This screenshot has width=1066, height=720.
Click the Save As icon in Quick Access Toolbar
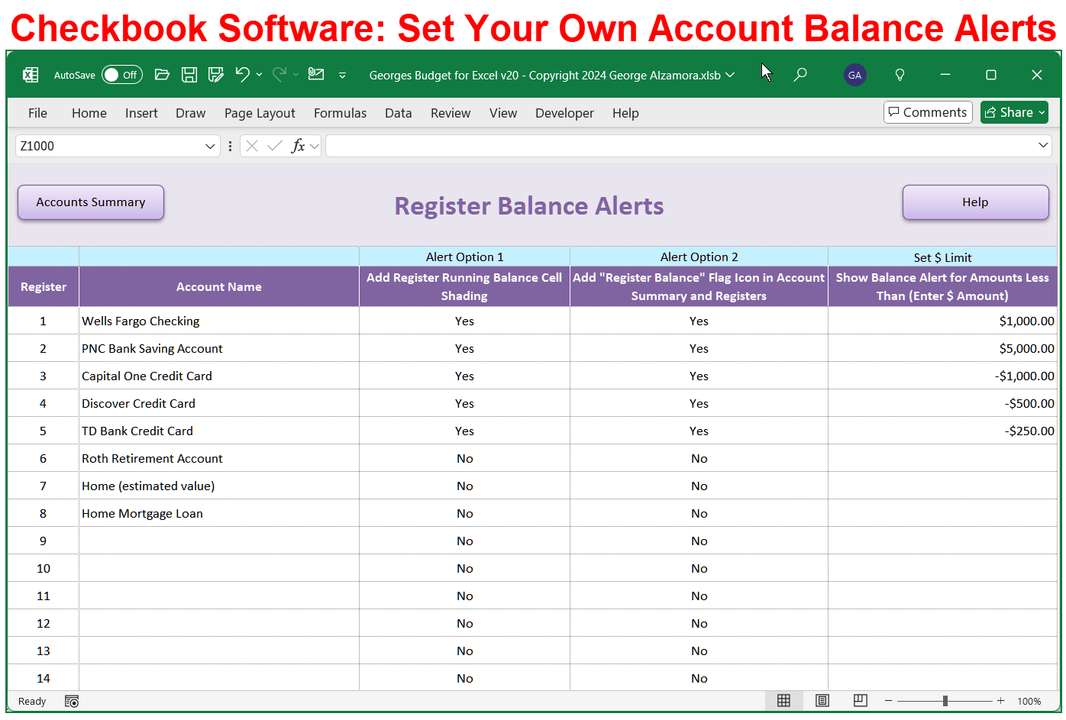point(214,74)
